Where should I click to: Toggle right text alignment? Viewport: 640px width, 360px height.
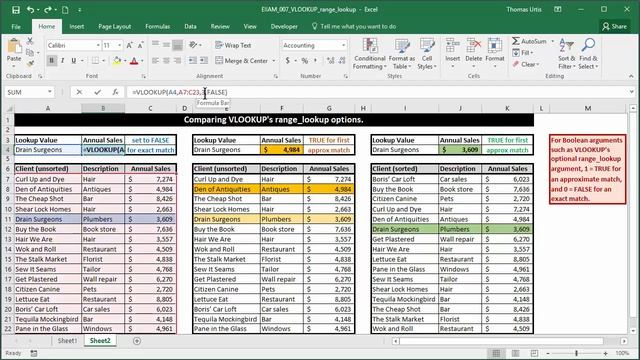click(x=177, y=60)
